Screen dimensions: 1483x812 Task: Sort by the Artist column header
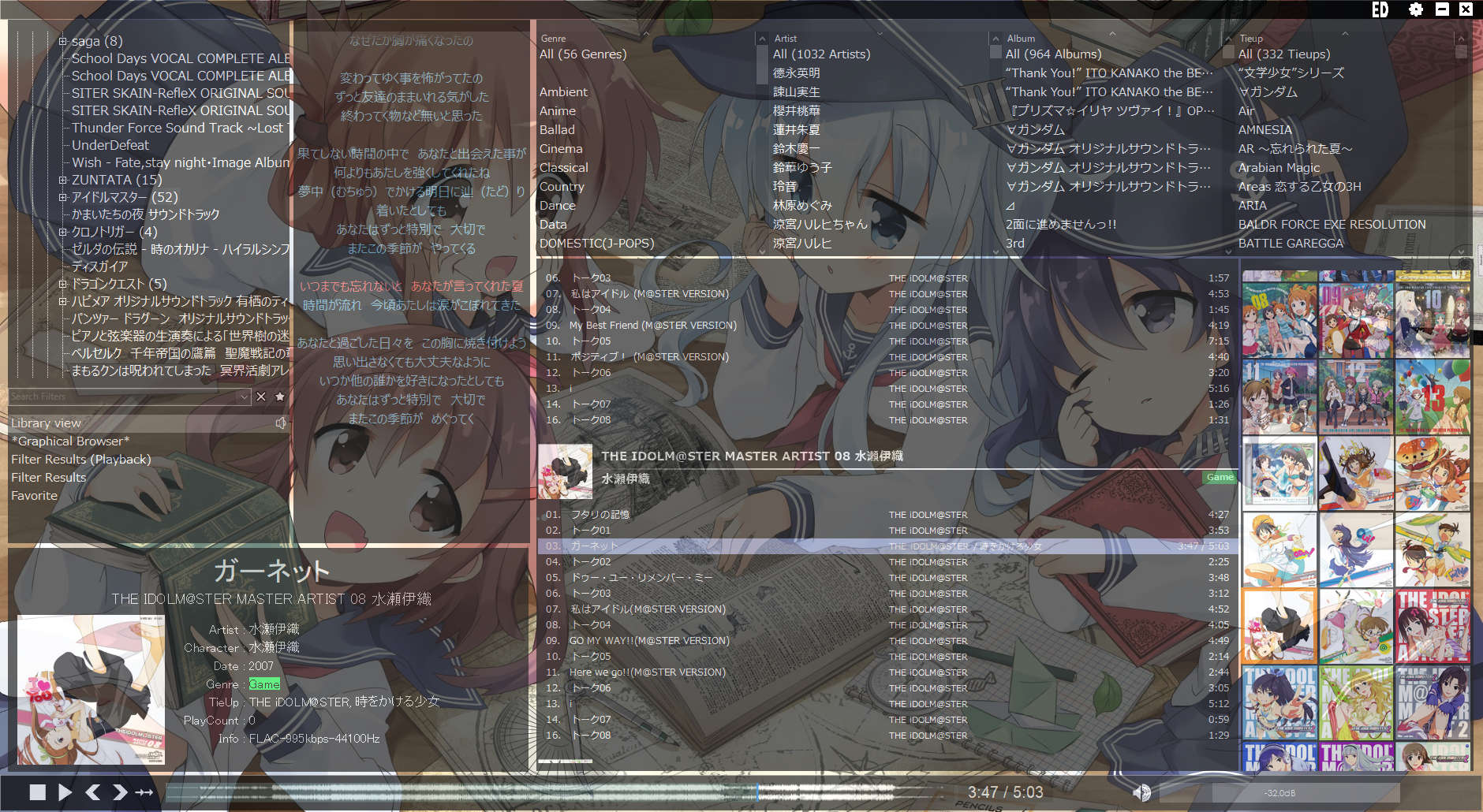786,38
